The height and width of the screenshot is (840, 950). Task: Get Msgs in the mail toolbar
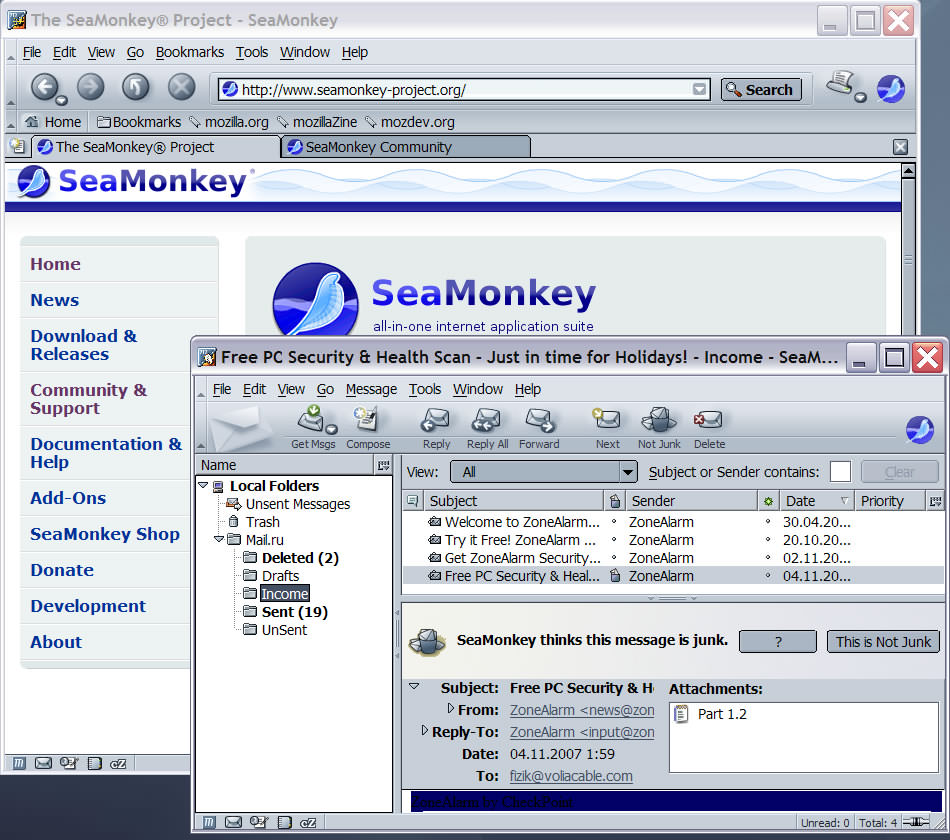coord(313,427)
